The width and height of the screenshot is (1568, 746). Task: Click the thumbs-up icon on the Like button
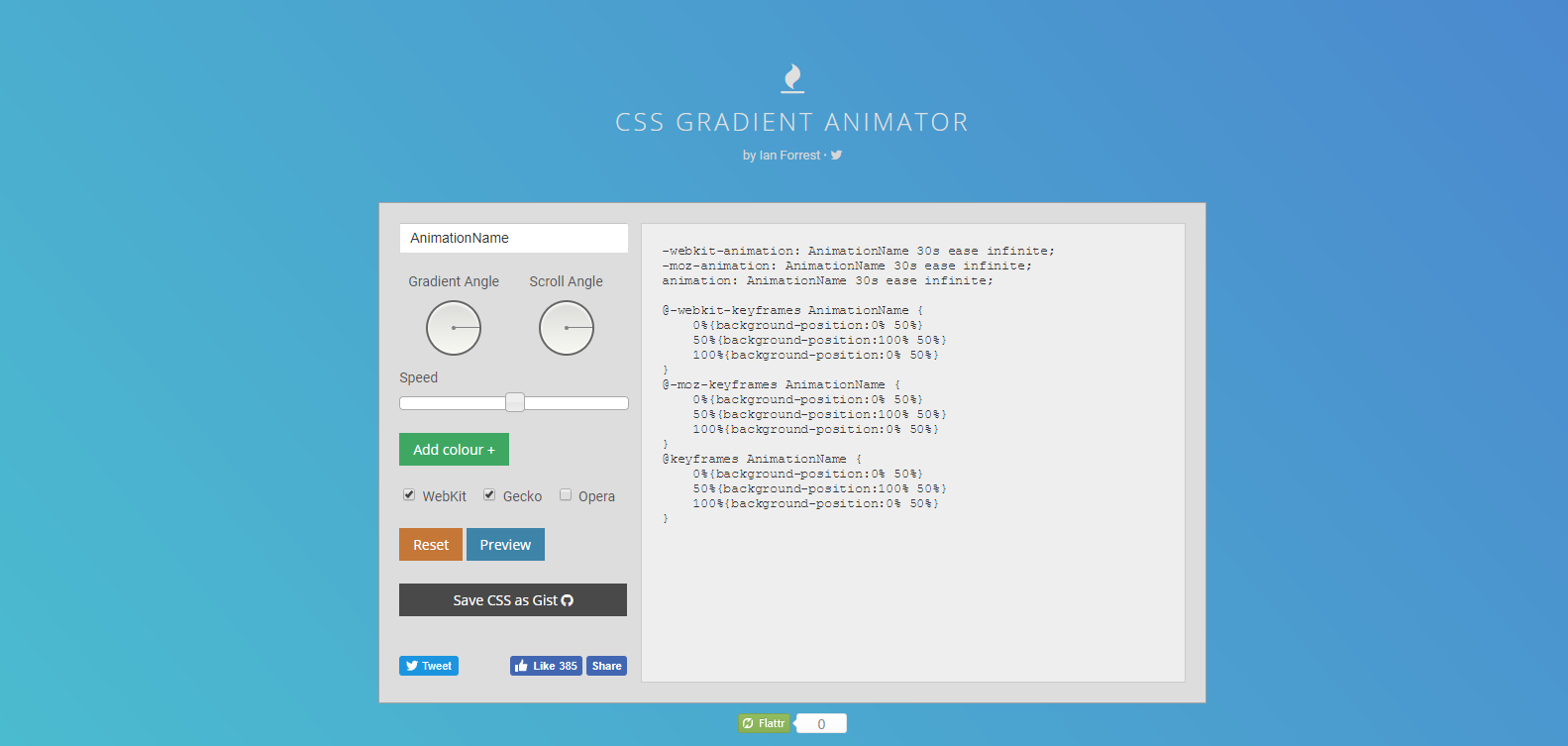coord(522,666)
